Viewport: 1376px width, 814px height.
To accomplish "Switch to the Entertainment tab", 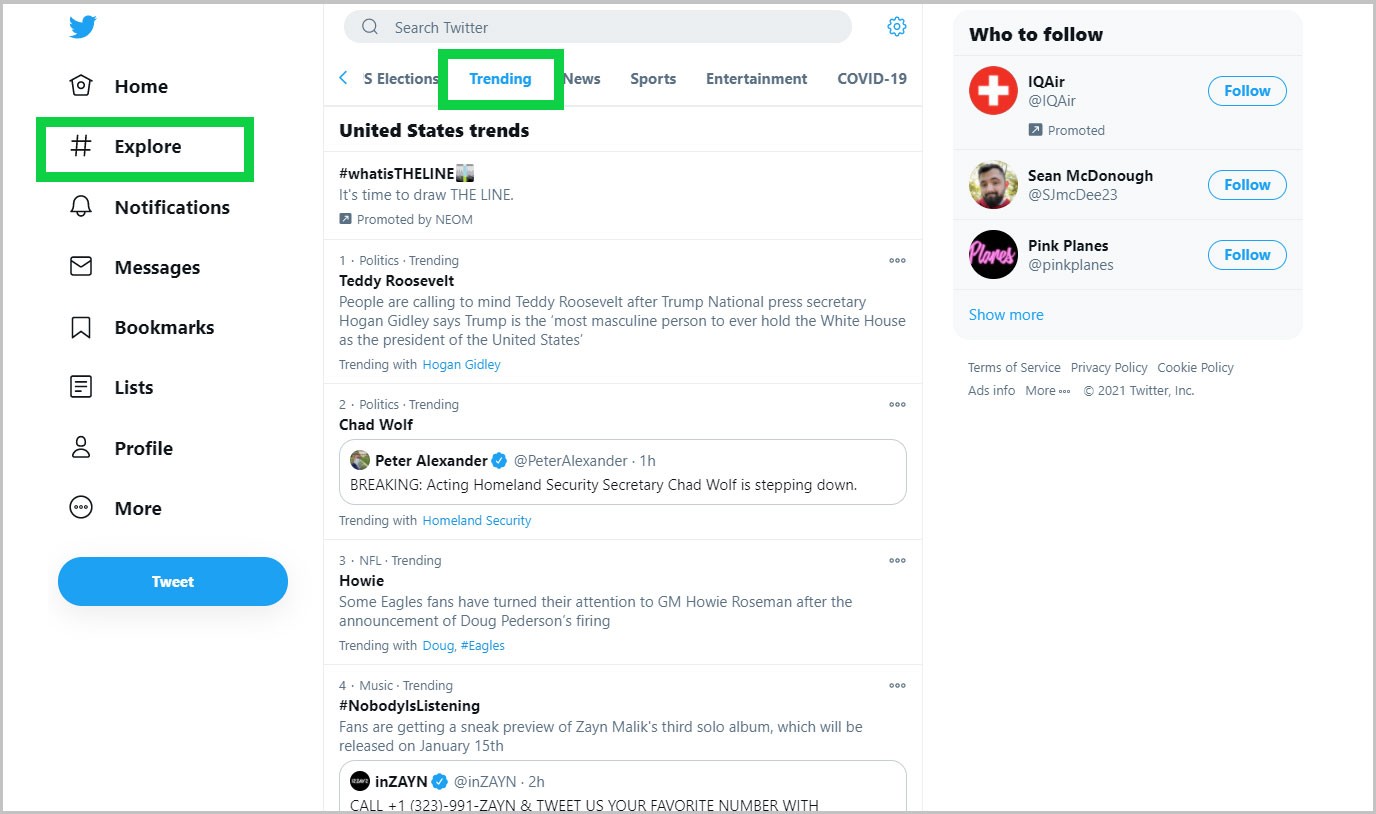I will (756, 79).
